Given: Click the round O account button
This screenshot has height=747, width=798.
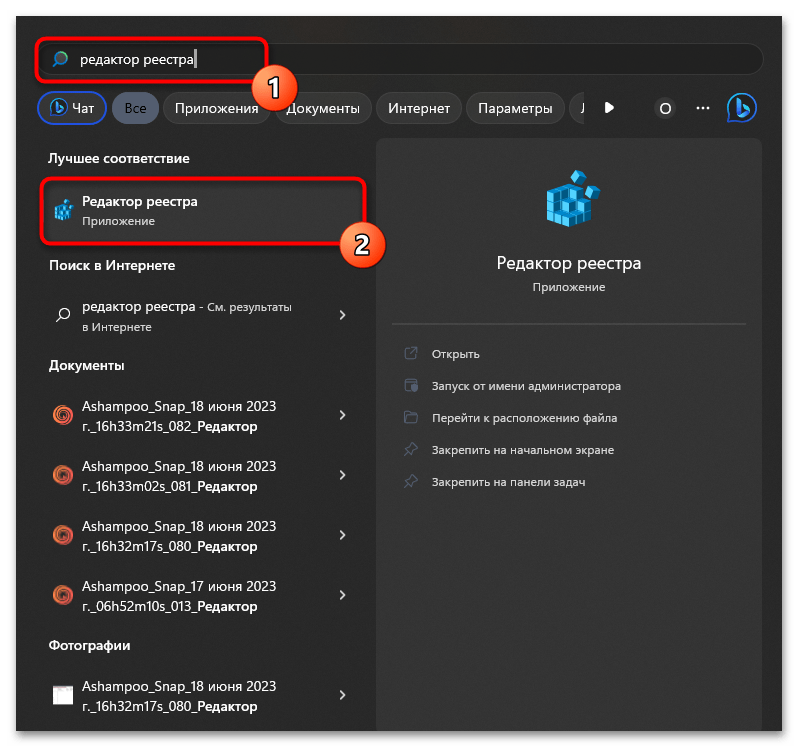Looking at the screenshot, I should pos(665,108).
